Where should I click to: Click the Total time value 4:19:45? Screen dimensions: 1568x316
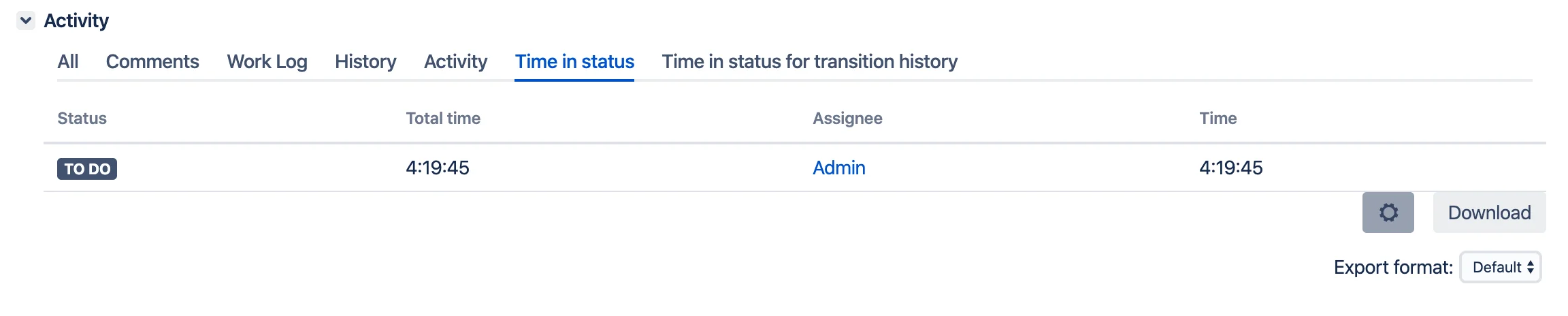pyautogui.click(x=438, y=168)
